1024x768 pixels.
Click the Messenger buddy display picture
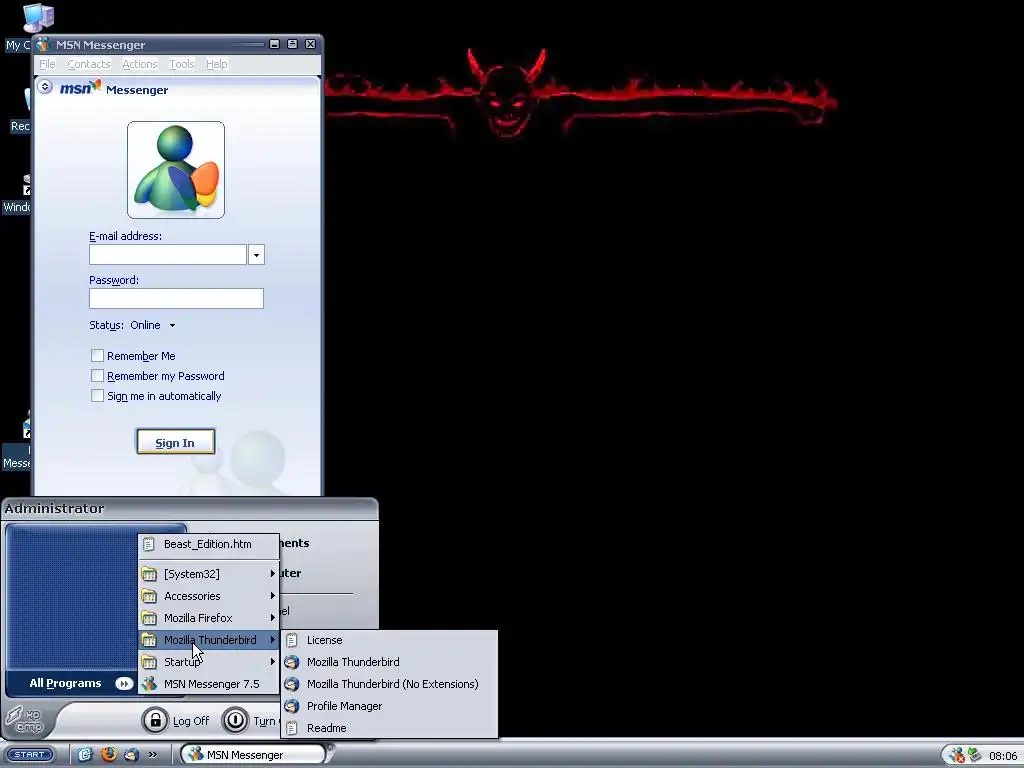[176, 170]
